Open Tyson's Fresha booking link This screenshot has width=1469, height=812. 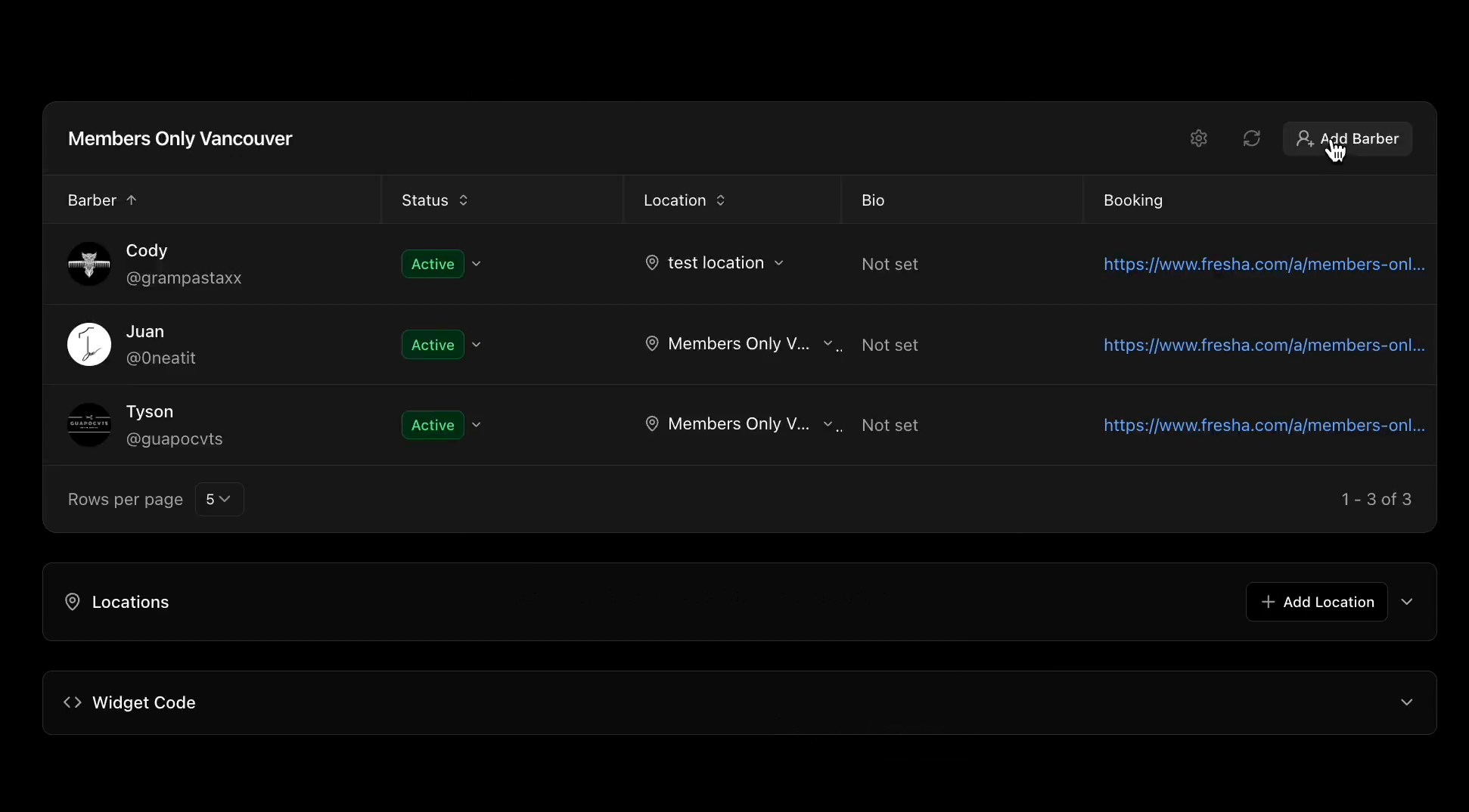[1263, 425]
